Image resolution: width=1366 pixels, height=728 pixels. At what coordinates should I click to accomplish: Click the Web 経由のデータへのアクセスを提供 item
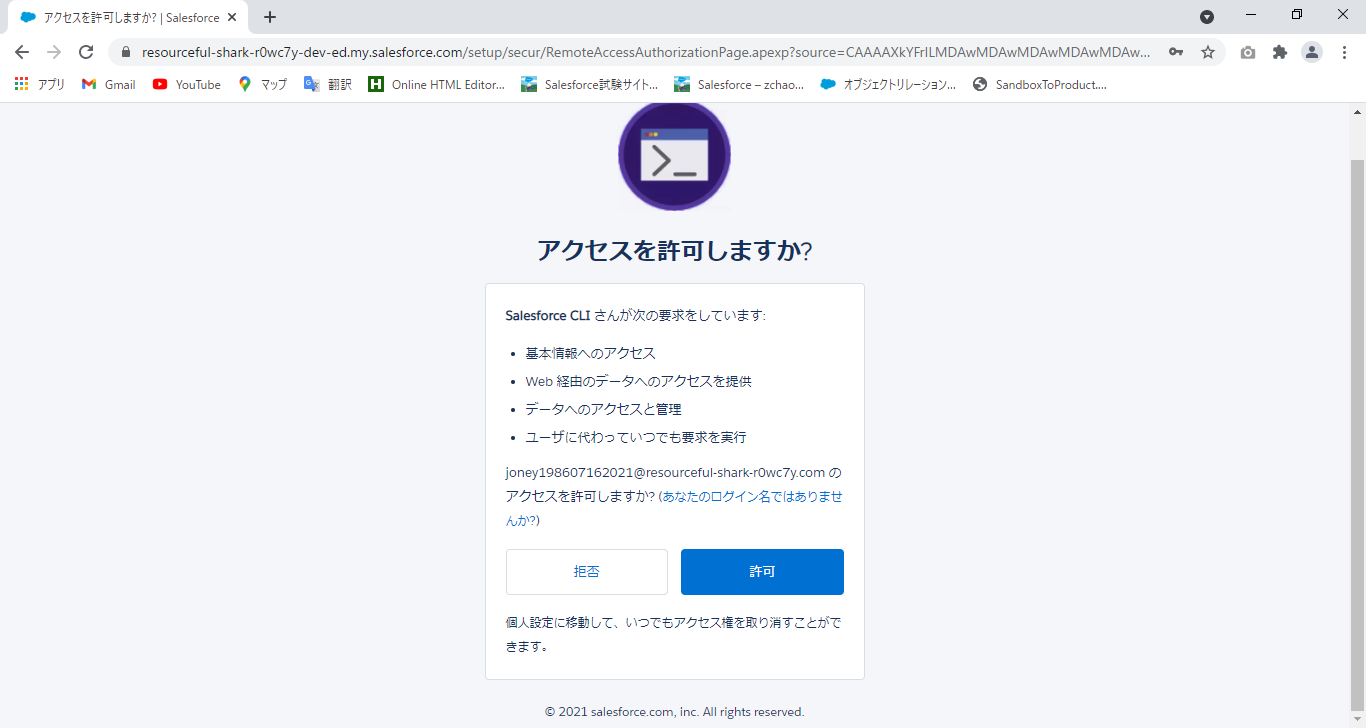click(638, 381)
